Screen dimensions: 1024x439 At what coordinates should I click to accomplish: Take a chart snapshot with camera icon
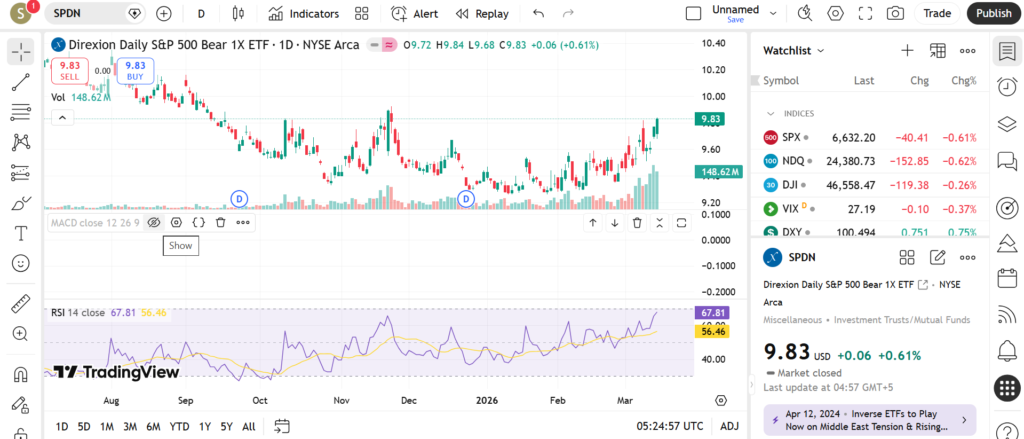tap(895, 13)
